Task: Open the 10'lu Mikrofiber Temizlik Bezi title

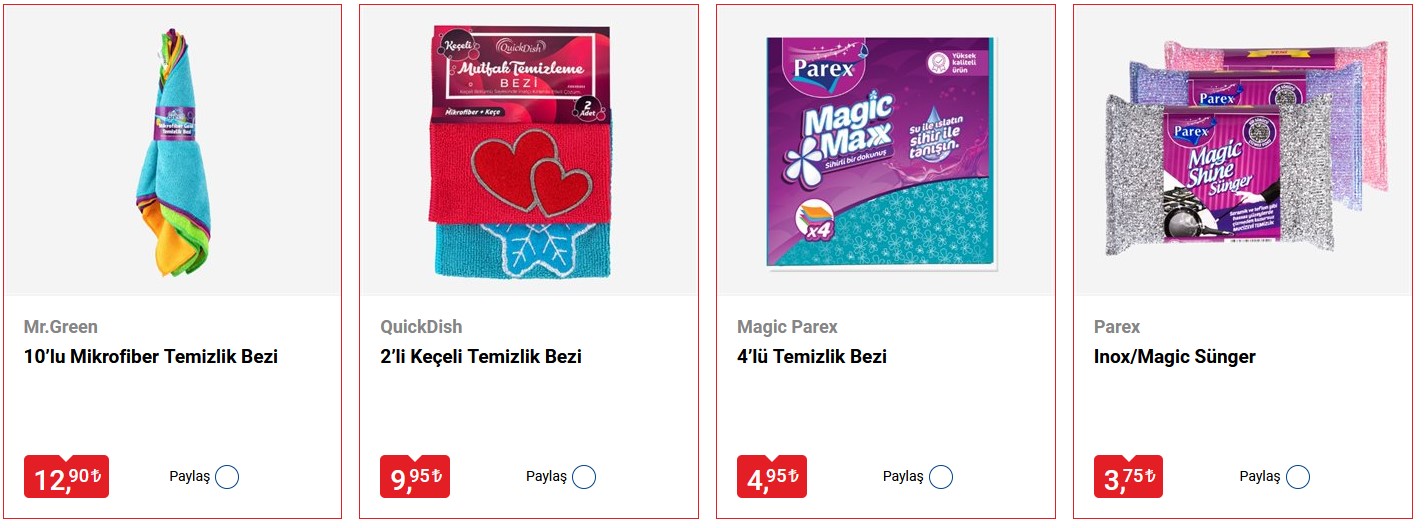Action: 151,357
